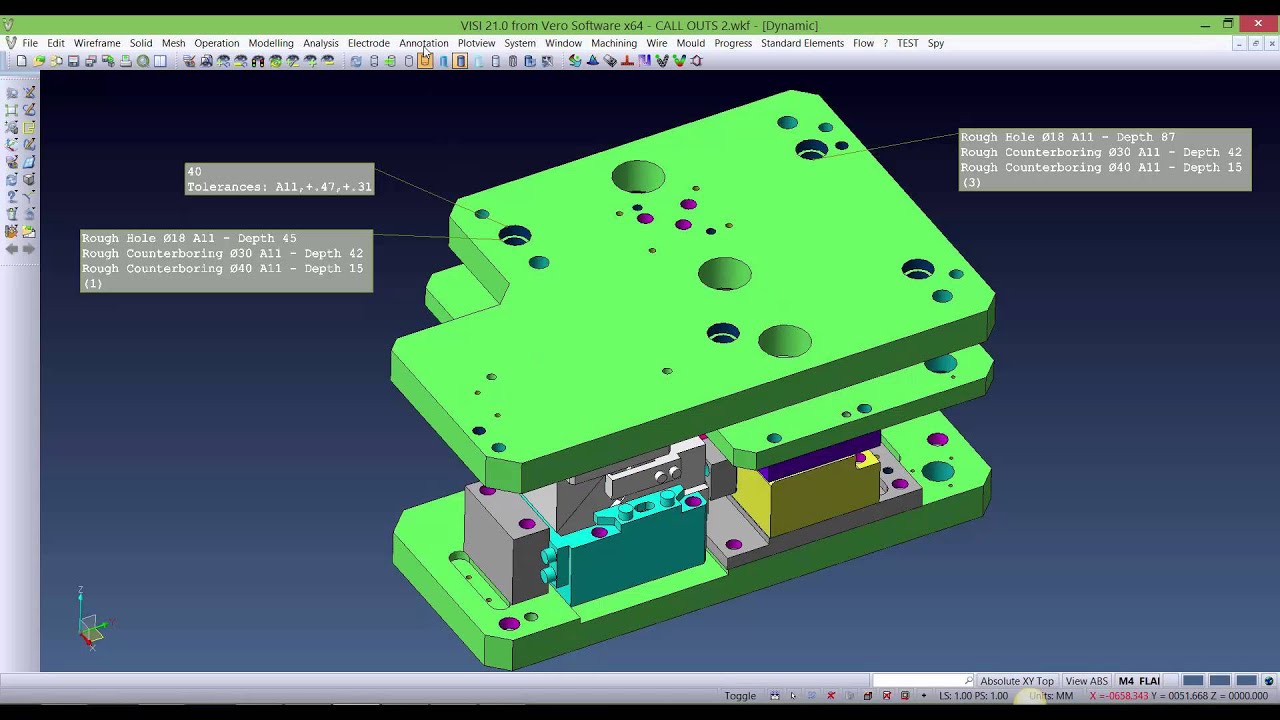Click the magnifier icon in status search field
The width and height of the screenshot is (1280, 720).
point(968,681)
